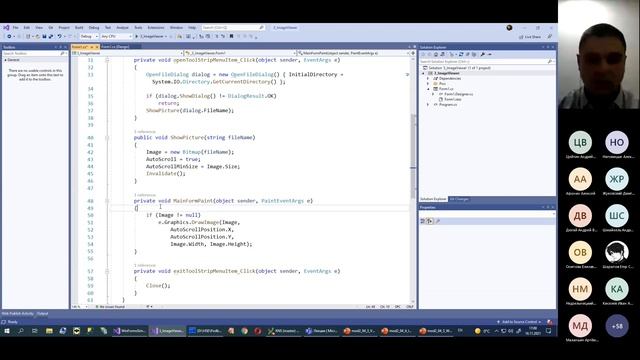
Task: Click the +58 more participants badge
Action: coord(617,326)
